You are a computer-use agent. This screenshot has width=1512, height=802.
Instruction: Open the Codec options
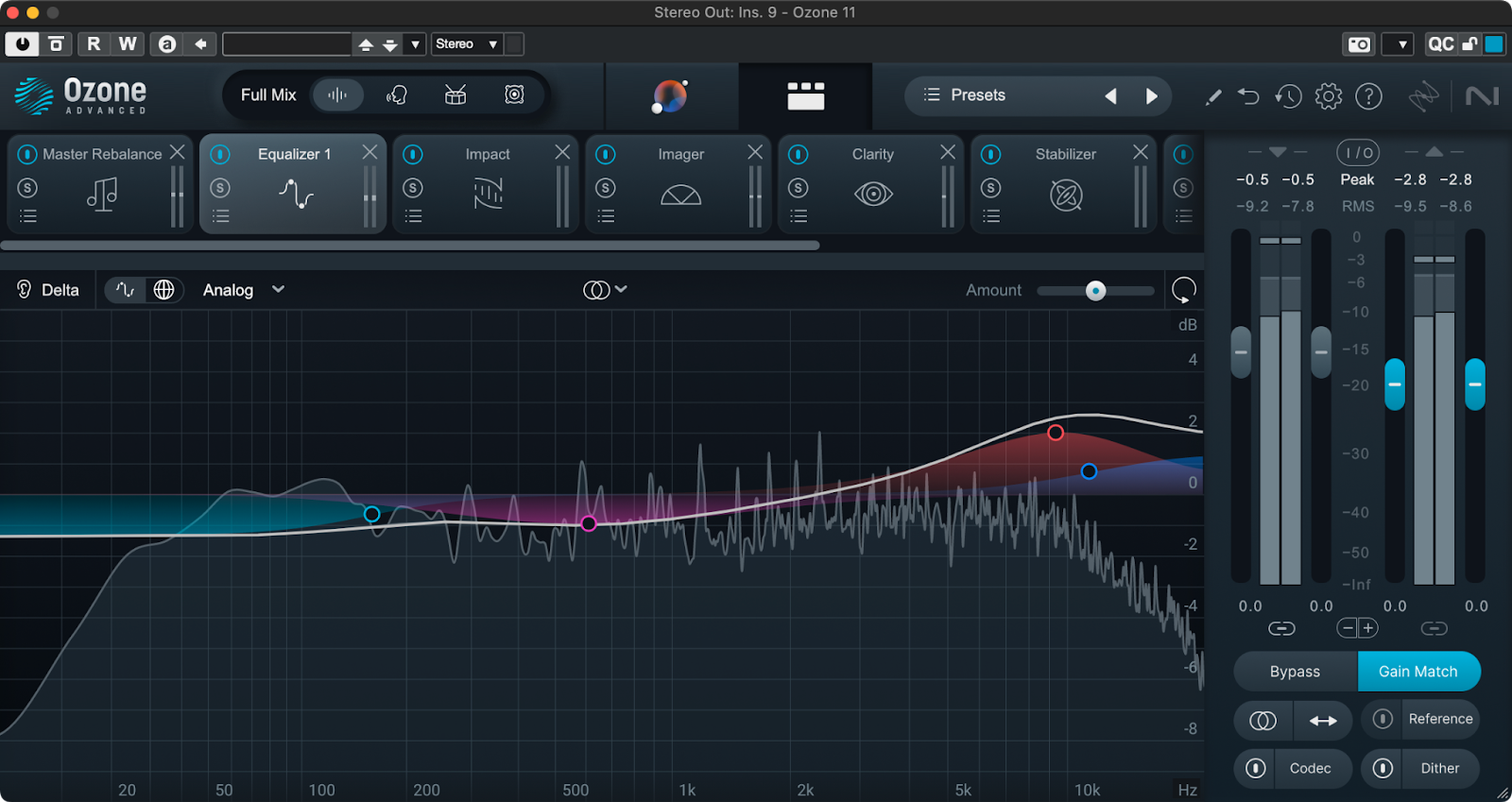point(1310,768)
